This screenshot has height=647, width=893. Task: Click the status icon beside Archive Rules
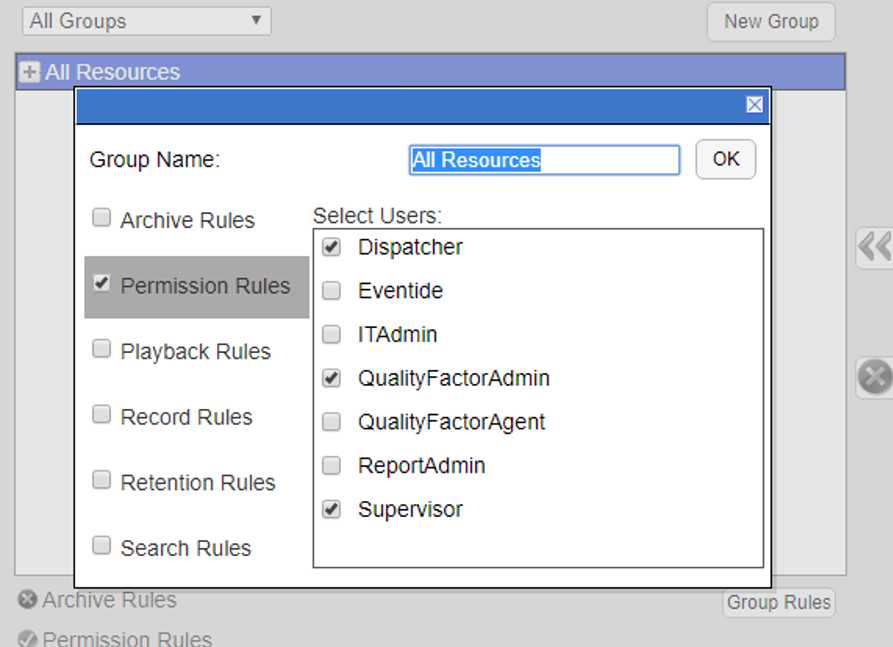point(26,600)
